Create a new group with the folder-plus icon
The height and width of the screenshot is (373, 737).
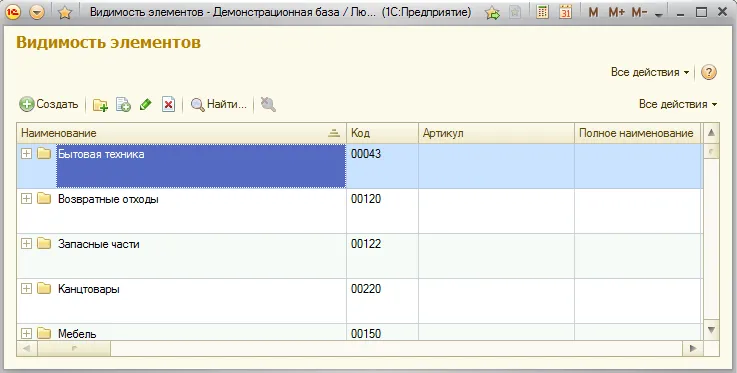(x=100, y=105)
